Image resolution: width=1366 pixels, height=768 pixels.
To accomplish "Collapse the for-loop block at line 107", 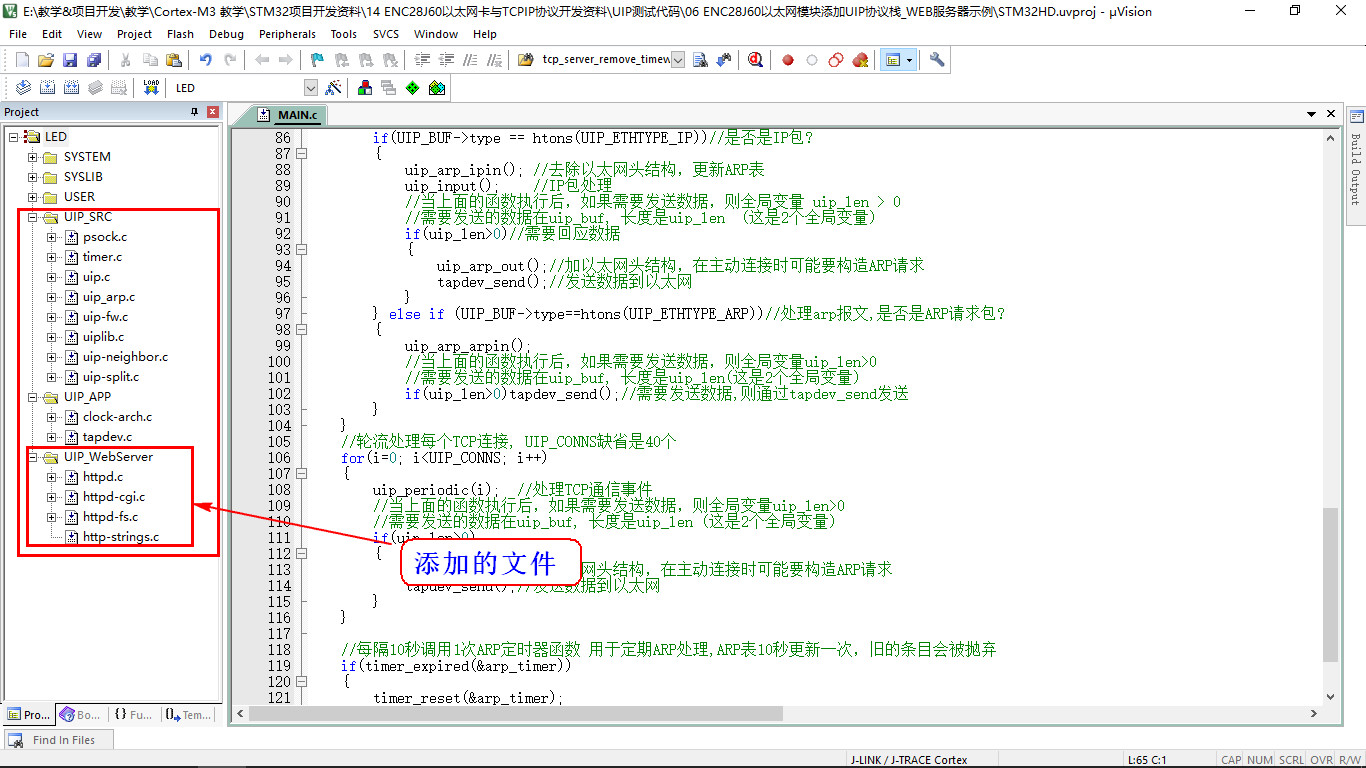I will pos(301,474).
